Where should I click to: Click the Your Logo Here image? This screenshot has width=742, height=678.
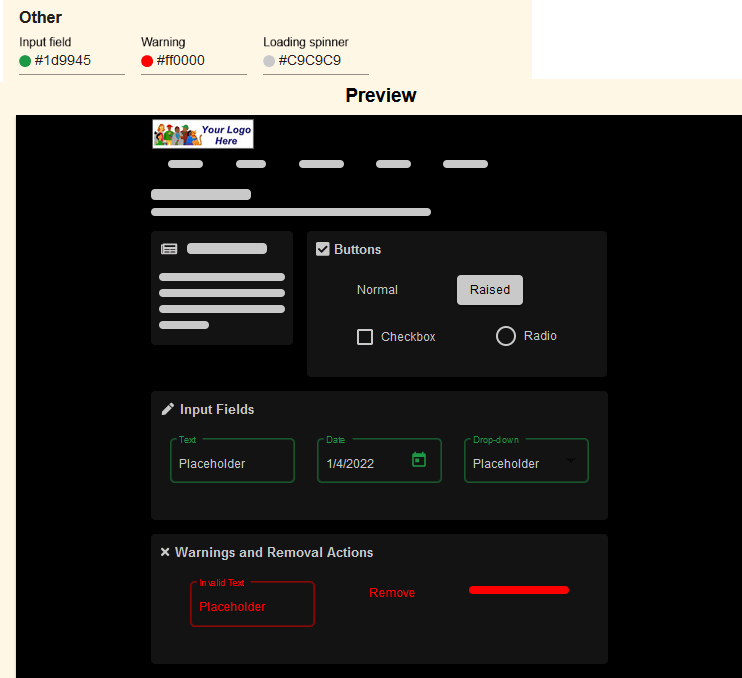pos(203,134)
